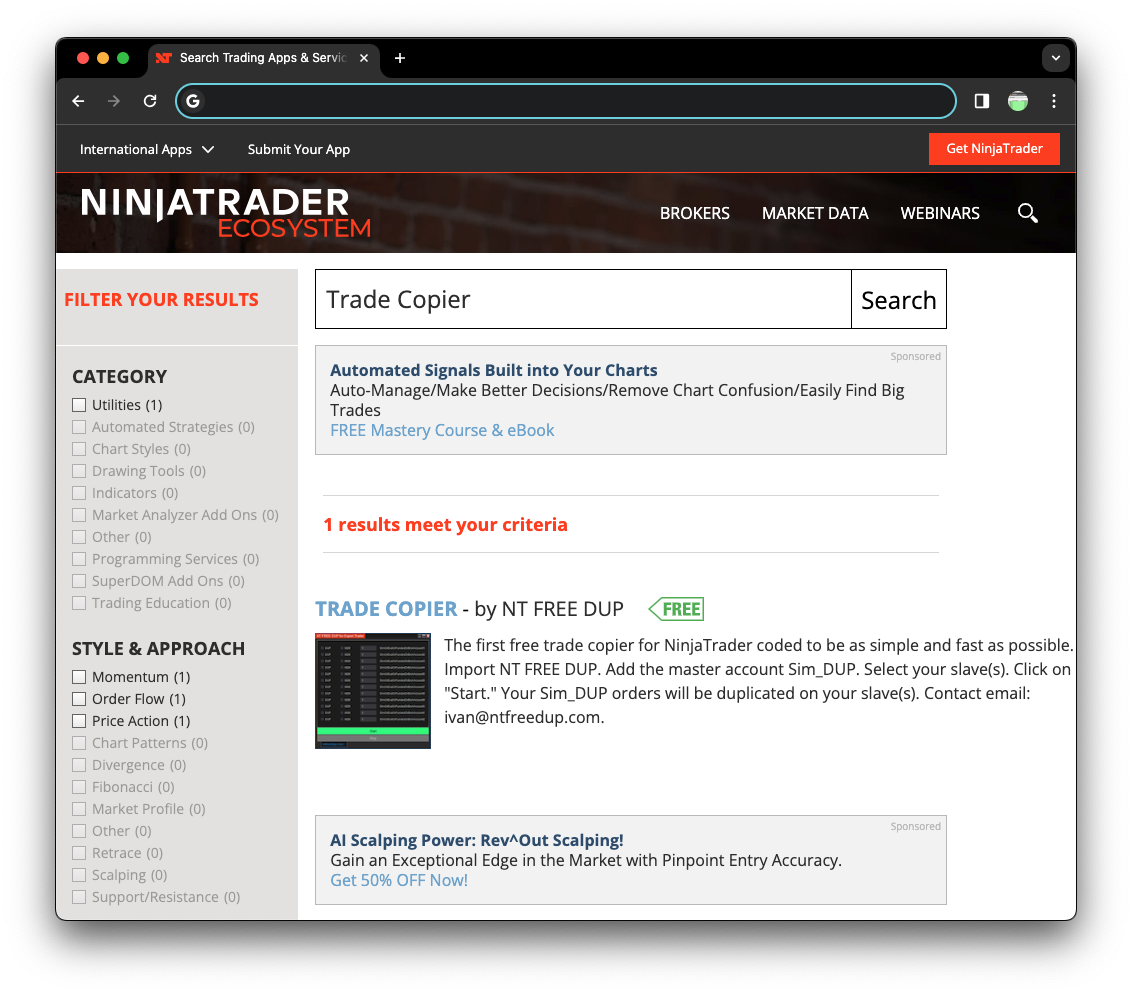
Task: Check the Momentum (1) checkbox
Action: (x=79, y=677)
